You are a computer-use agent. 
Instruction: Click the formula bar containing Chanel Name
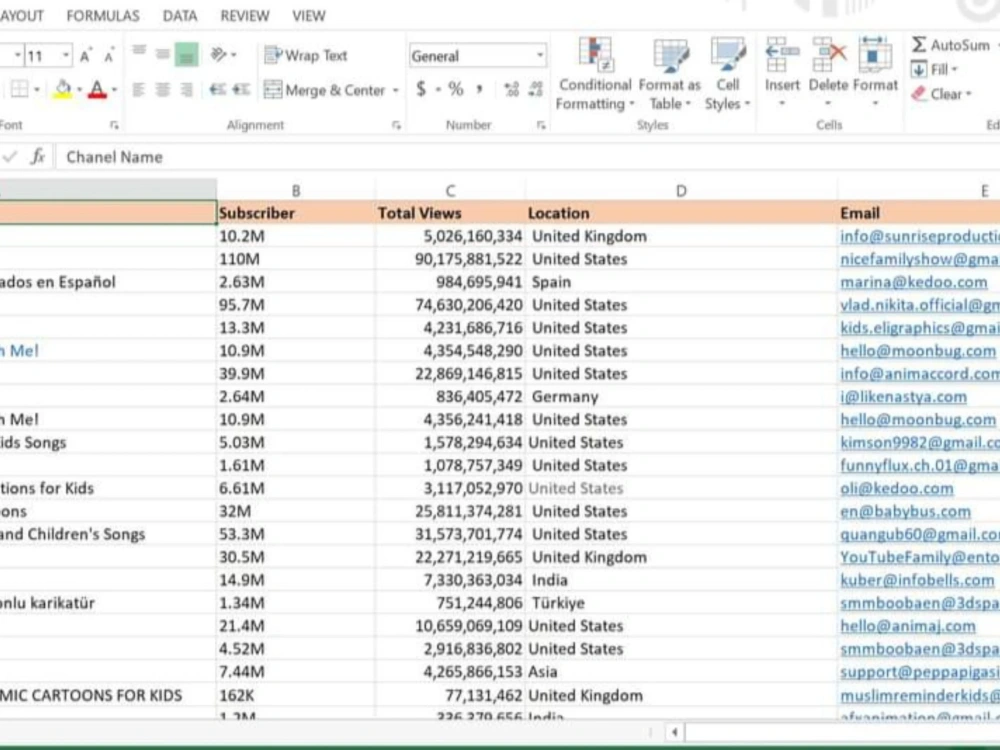tap(528, 157)
